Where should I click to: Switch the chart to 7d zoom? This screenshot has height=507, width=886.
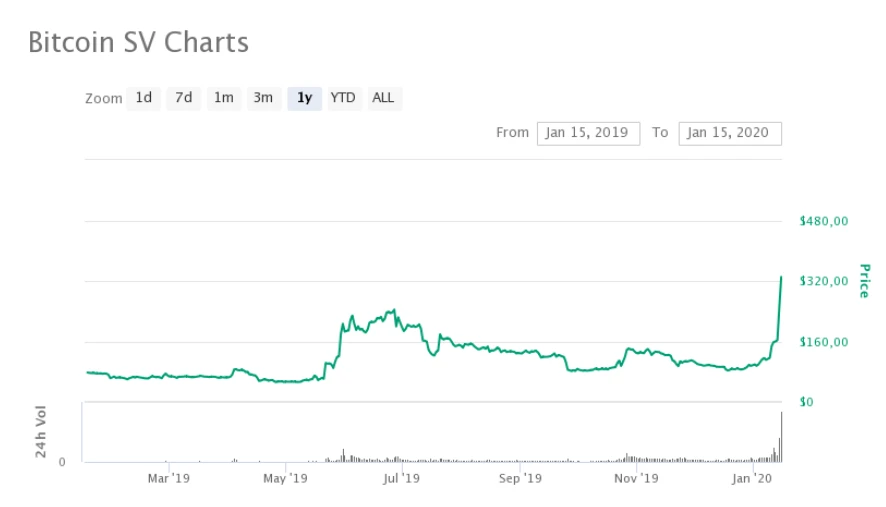point(183,98)
